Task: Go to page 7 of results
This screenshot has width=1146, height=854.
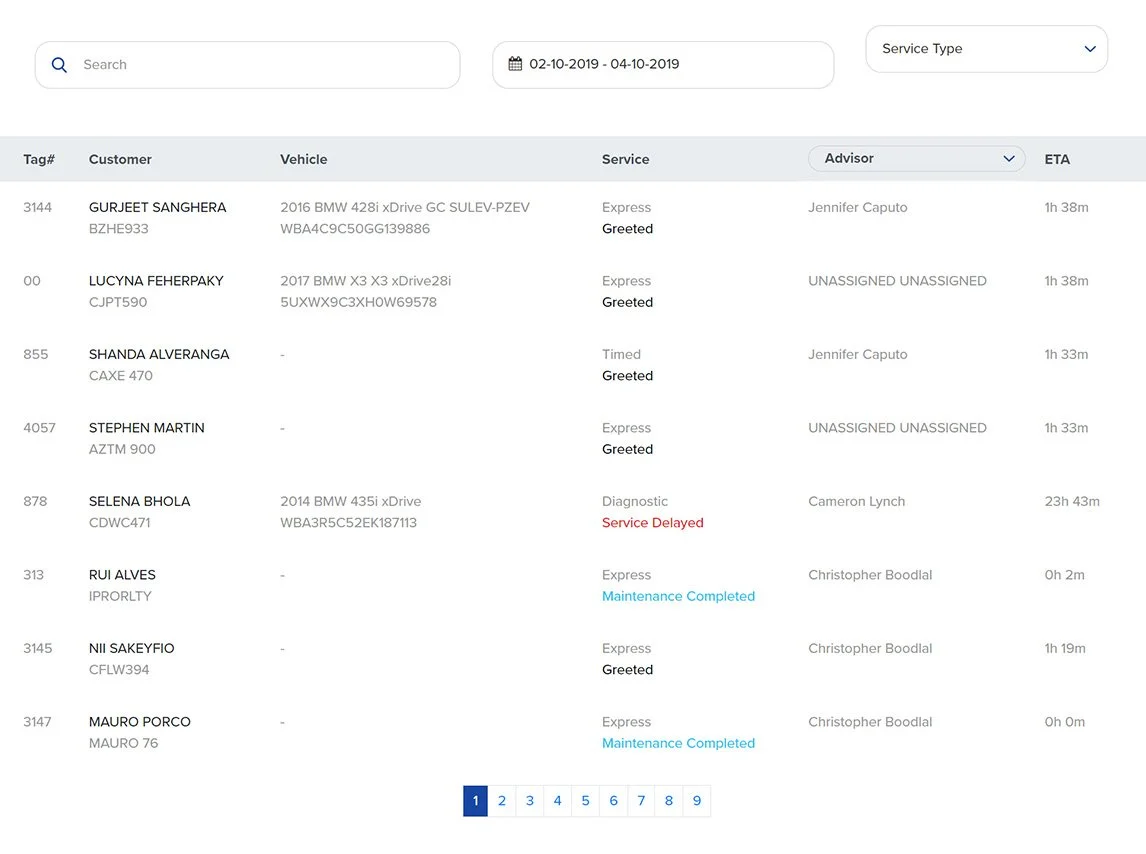Action: point(641,801)
